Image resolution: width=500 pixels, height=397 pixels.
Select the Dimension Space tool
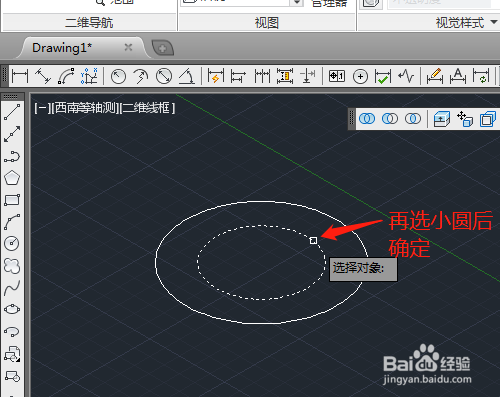tap(285, 76)
